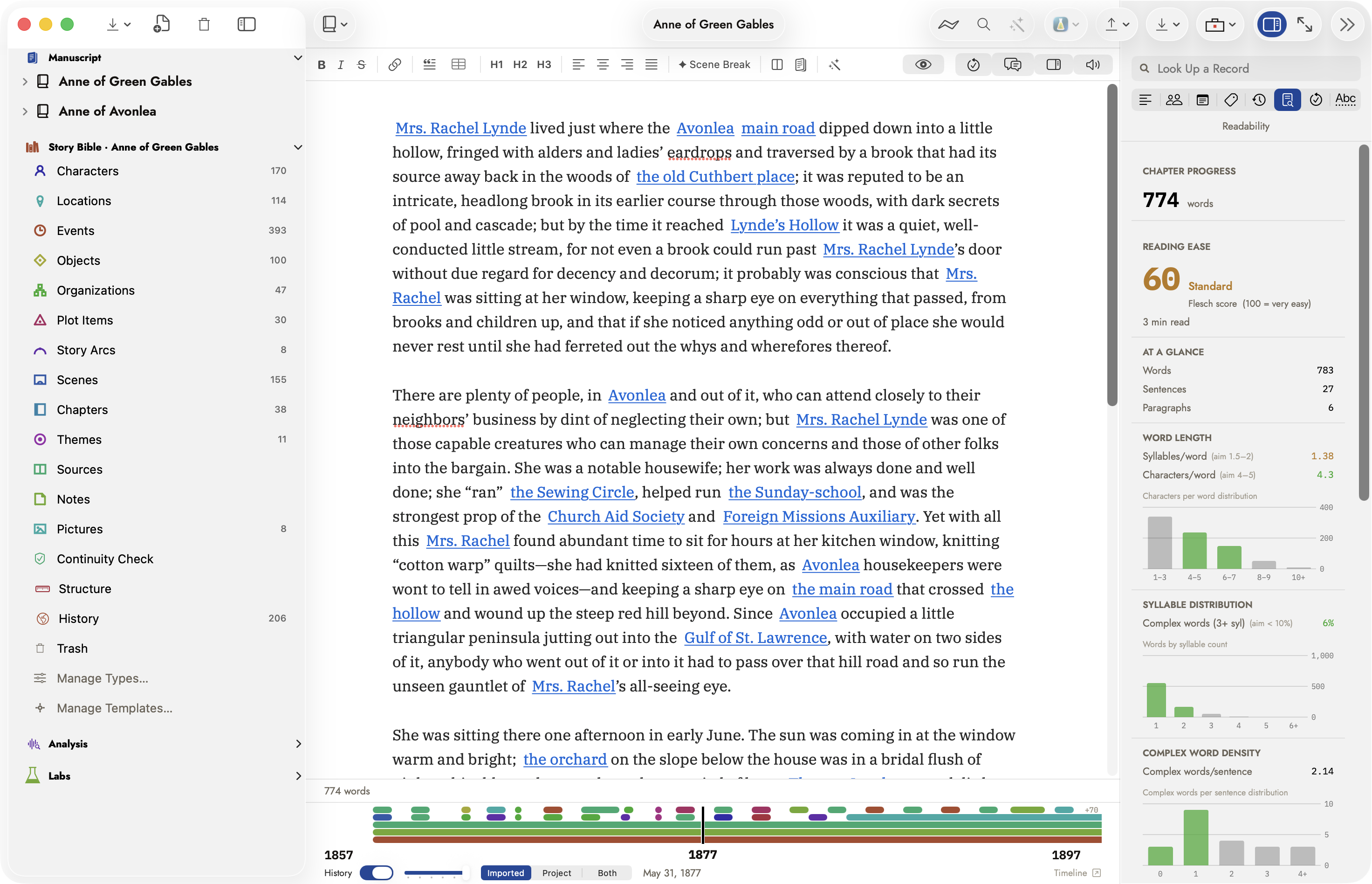The width and height of the screenshot is (1372, 884).
Task: Expand the Labs section
Action: (x=298, y=775)
